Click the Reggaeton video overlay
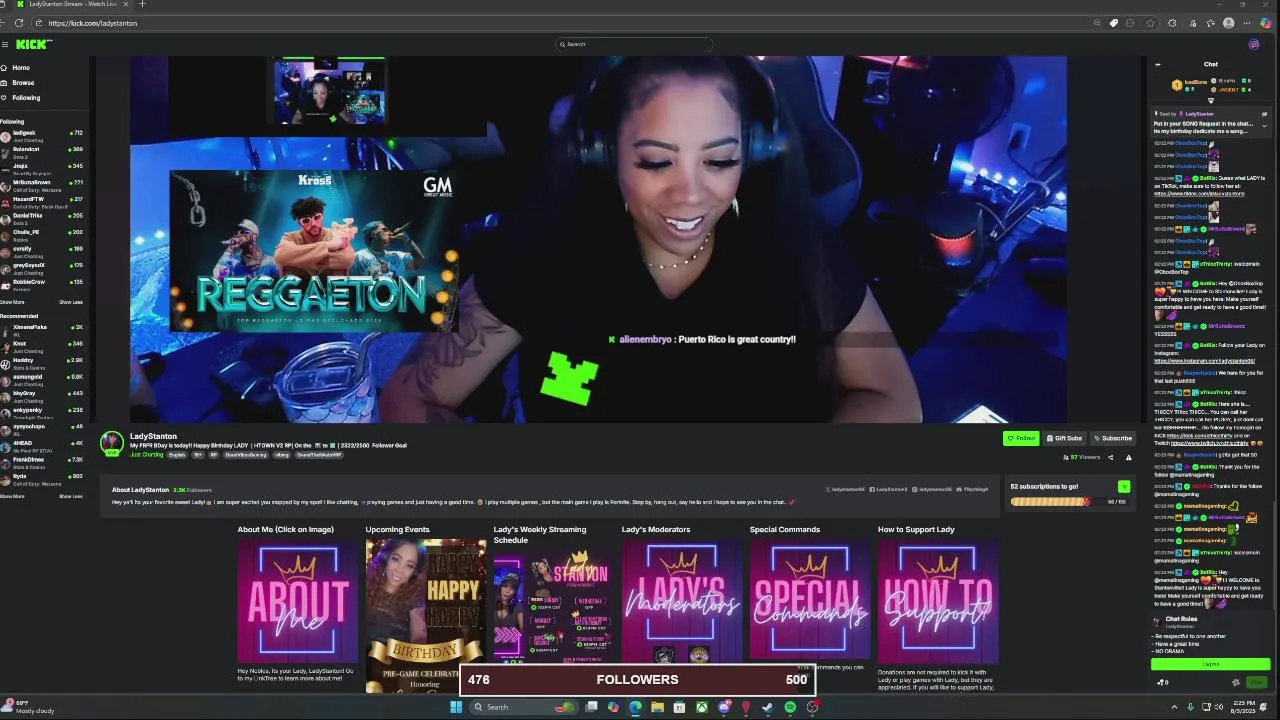Viewport: 1280px width, 720px height. coord(314,250)
